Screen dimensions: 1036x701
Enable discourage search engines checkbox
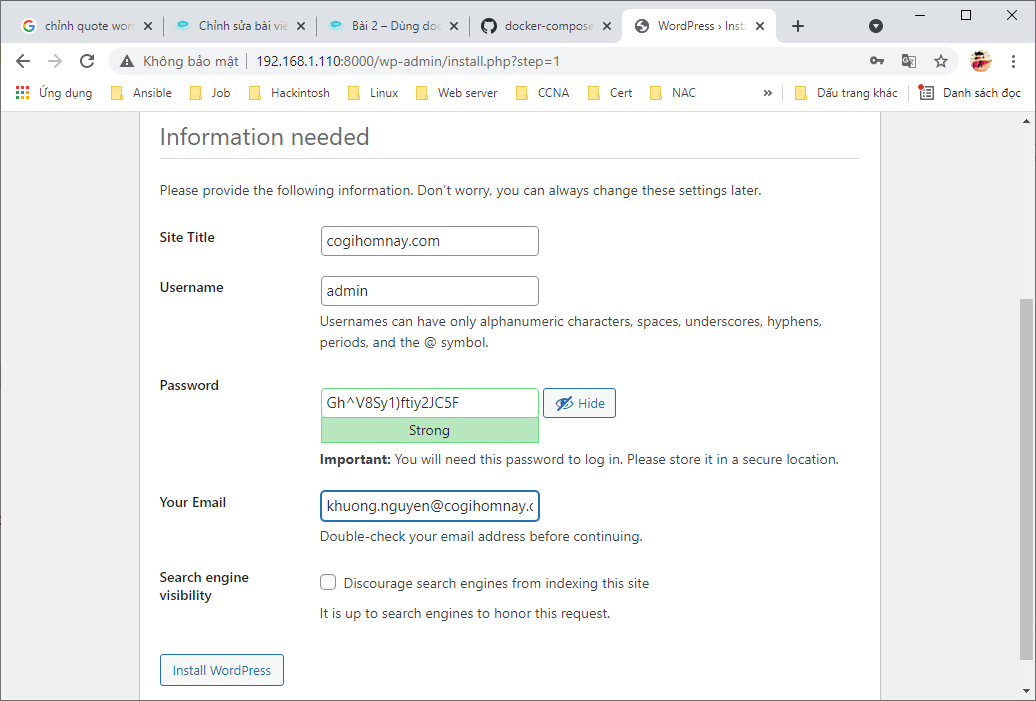coord(328,582)
